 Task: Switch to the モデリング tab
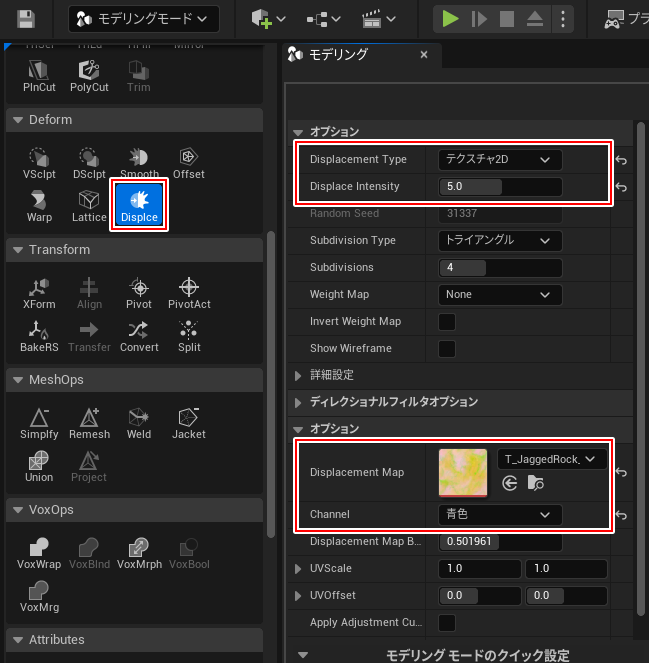[x=340, y=55]
